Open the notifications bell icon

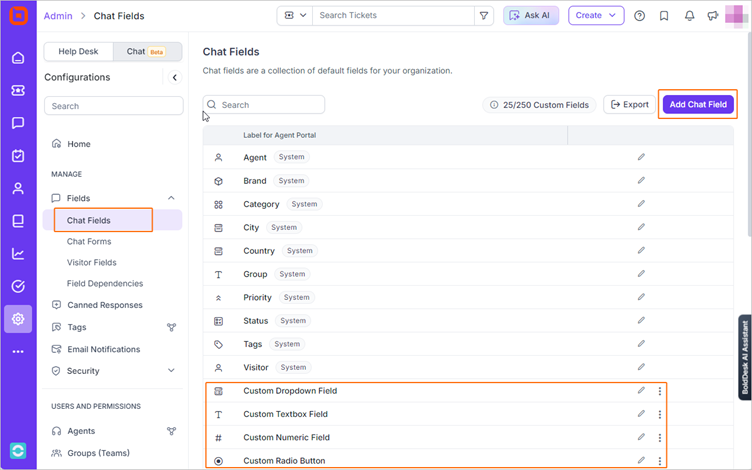pyautogui.click(x=689, y=16)
